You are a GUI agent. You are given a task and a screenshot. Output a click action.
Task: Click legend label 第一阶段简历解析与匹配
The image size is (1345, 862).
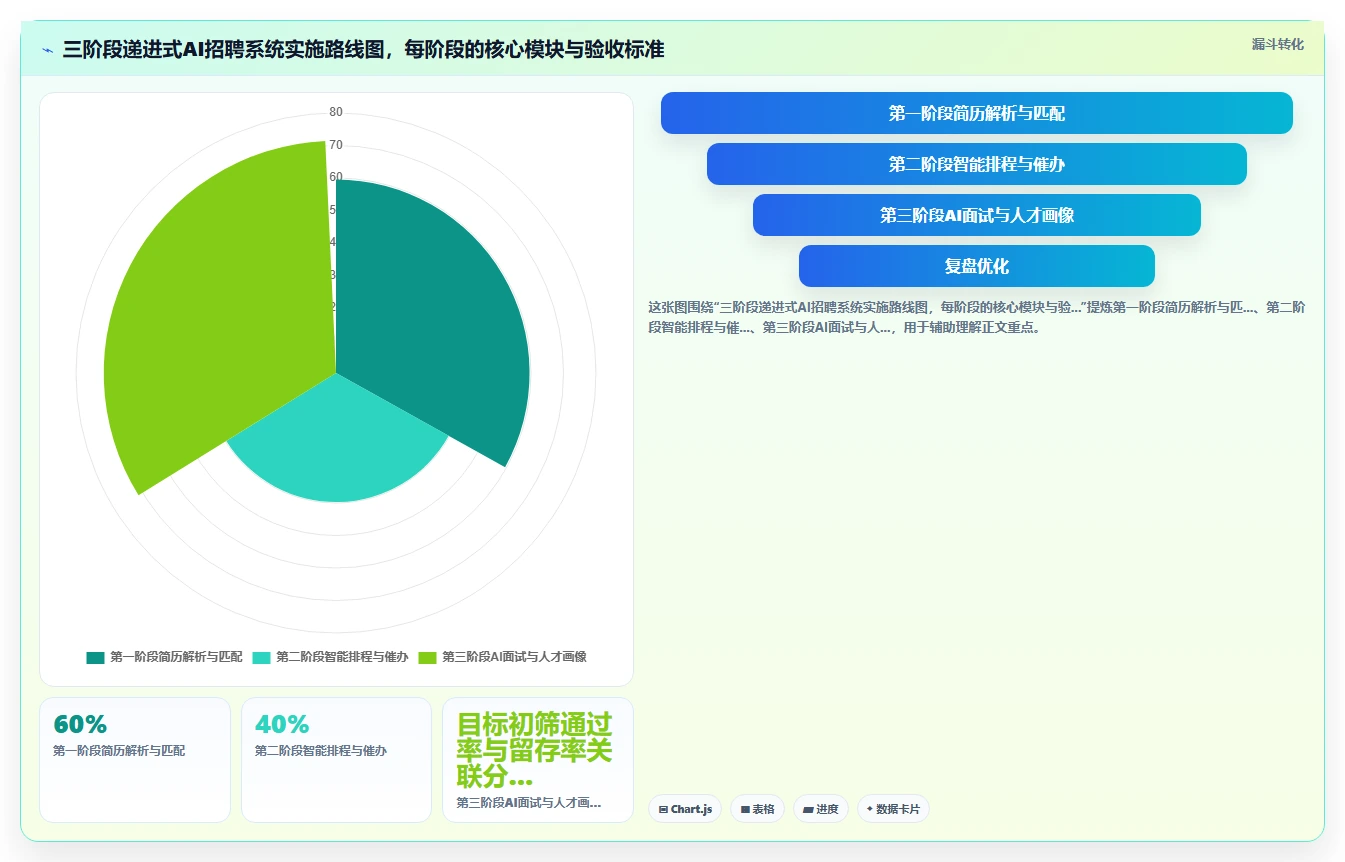tap(176, 657)
